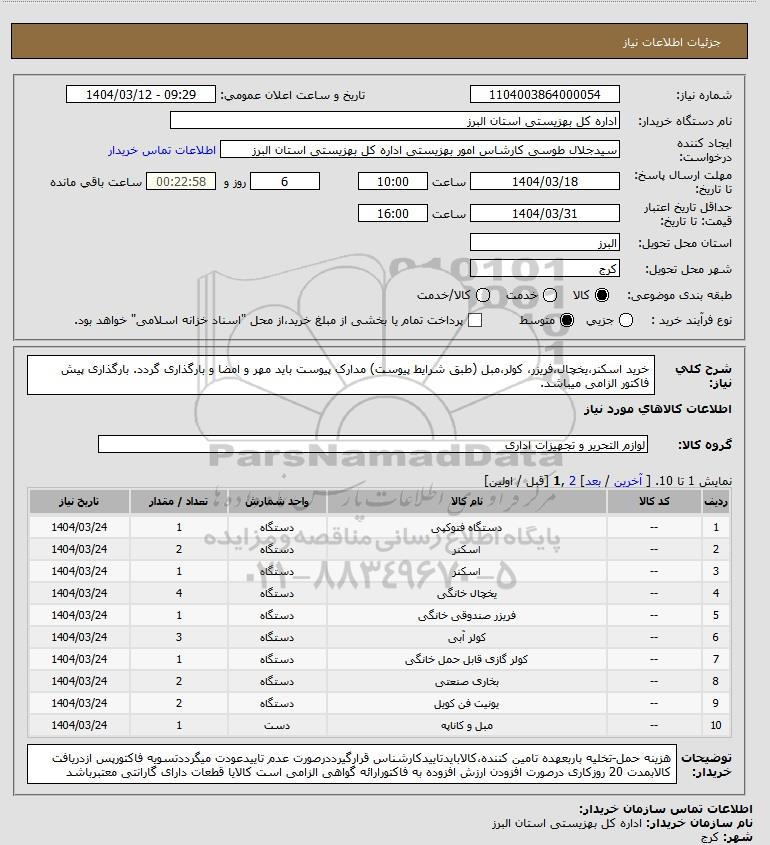Screen dimensions: 770x845
Task: Go to the بعد page link
Action: [x=593, y=481]
